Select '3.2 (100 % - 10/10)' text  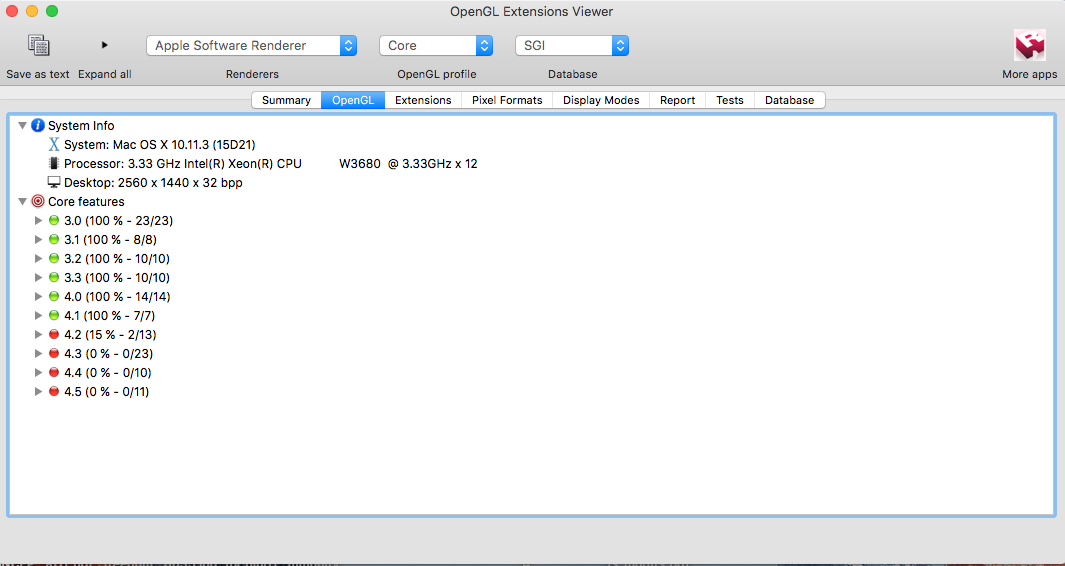pyautogui.click(x=117, y=259)
